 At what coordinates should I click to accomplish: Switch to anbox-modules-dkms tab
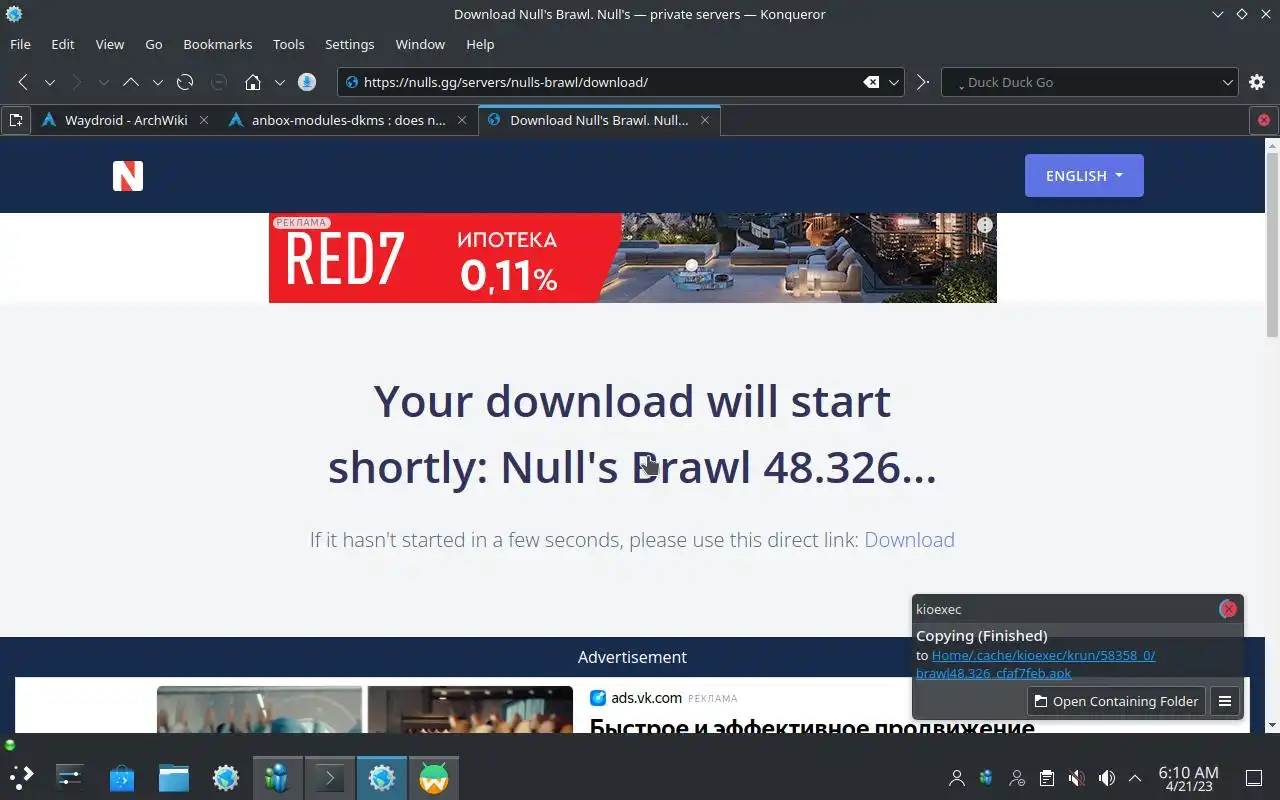point(348,120)
